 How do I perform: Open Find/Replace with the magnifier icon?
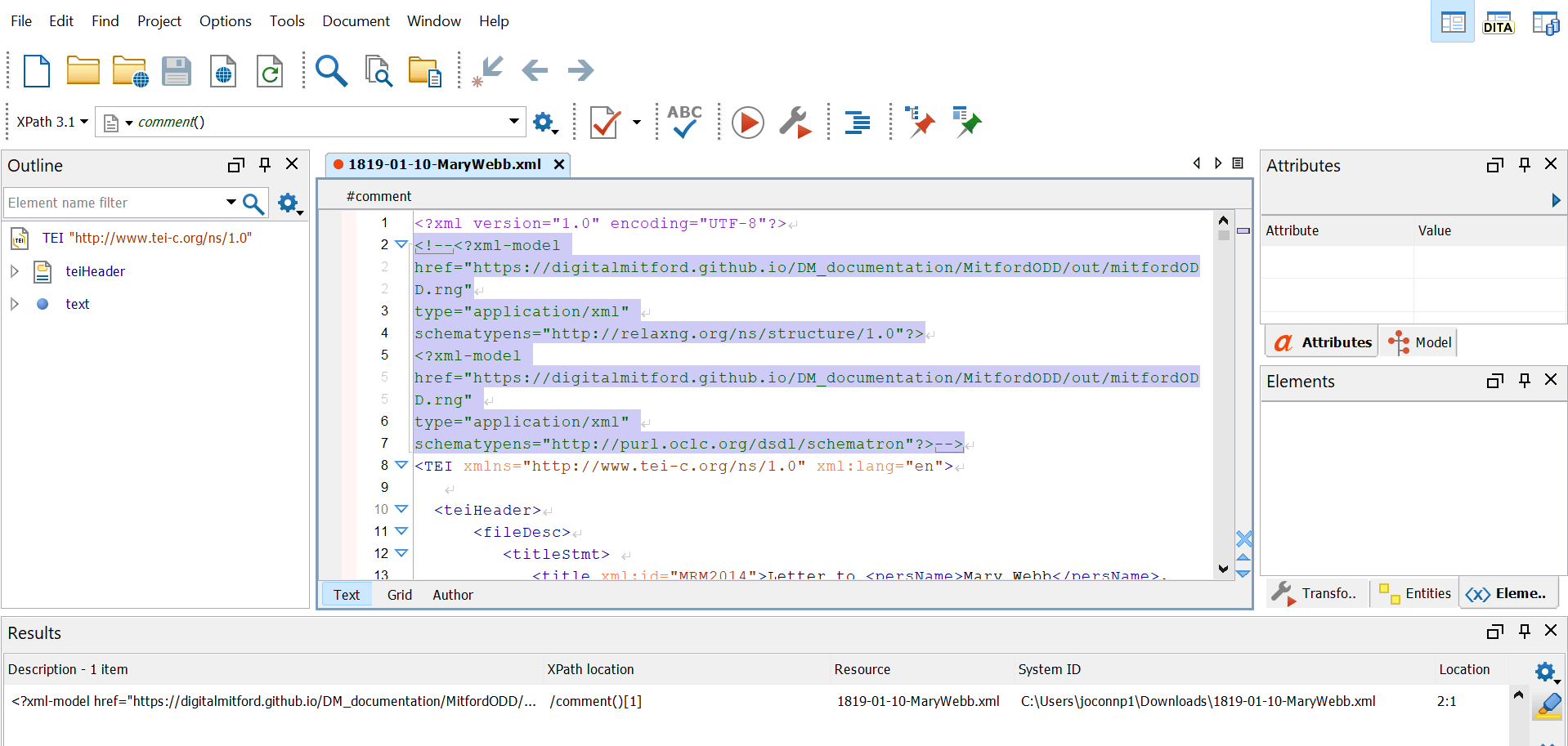click(x=331, y=71)
